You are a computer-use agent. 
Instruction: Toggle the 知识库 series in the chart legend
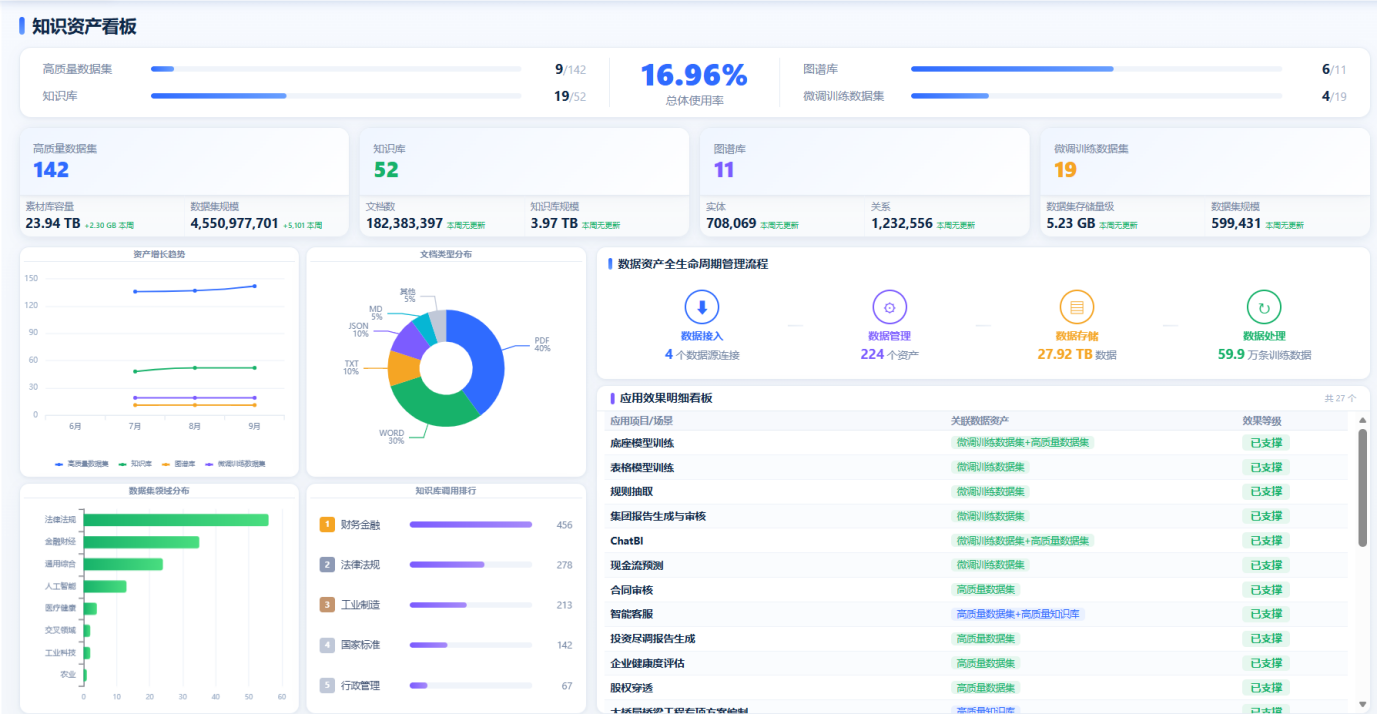click(x=135, y=464)
